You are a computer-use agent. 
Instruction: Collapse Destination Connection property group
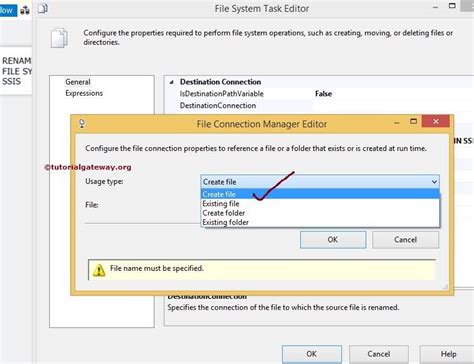pyautogui.click(x=171, y=82)
